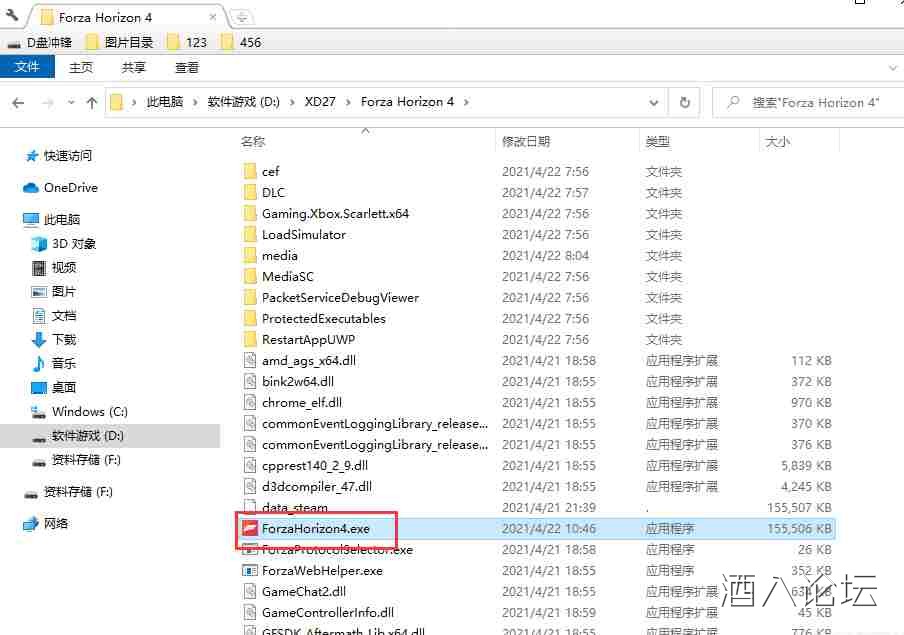Image resolution: width=904 pixels, height=635 pixels.
Task: Select 文档 folder in sidebar
Action: click(54, 315)
